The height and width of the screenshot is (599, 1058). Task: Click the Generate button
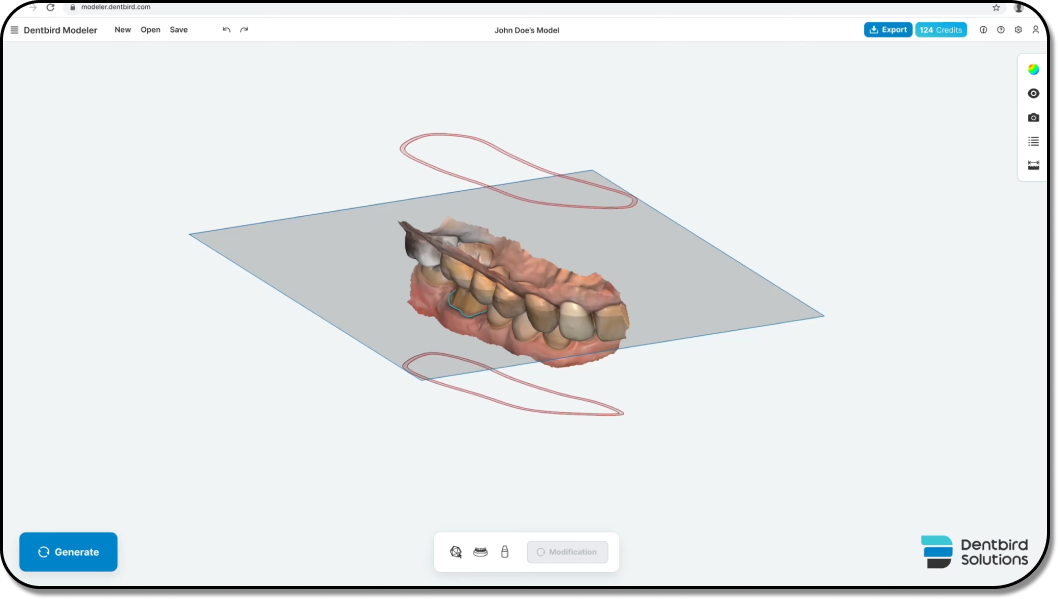(68, 552)
